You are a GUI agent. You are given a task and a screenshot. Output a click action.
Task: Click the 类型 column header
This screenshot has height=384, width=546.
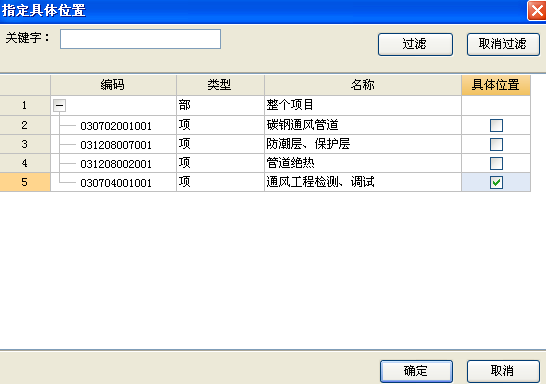point(220,85)
